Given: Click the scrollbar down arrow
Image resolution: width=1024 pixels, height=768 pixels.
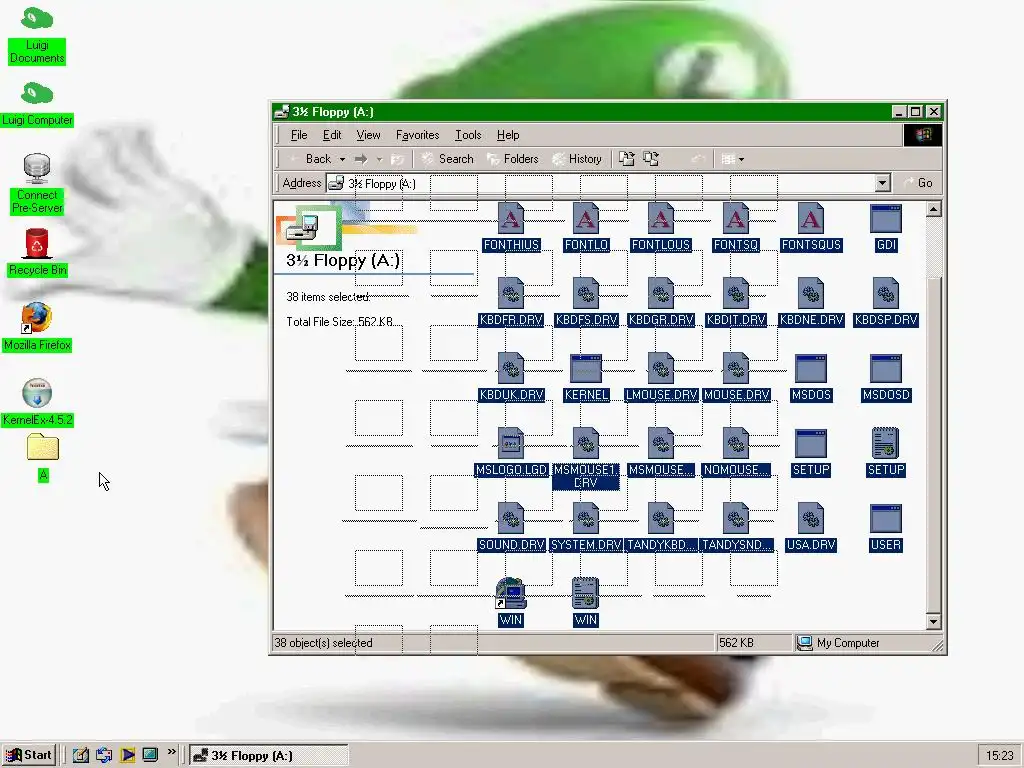Looking at the screenshot, I should pos(934,622).
